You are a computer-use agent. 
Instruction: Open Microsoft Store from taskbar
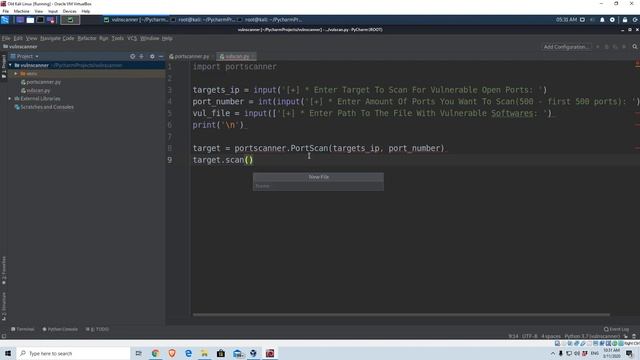[x=221, y=353]
